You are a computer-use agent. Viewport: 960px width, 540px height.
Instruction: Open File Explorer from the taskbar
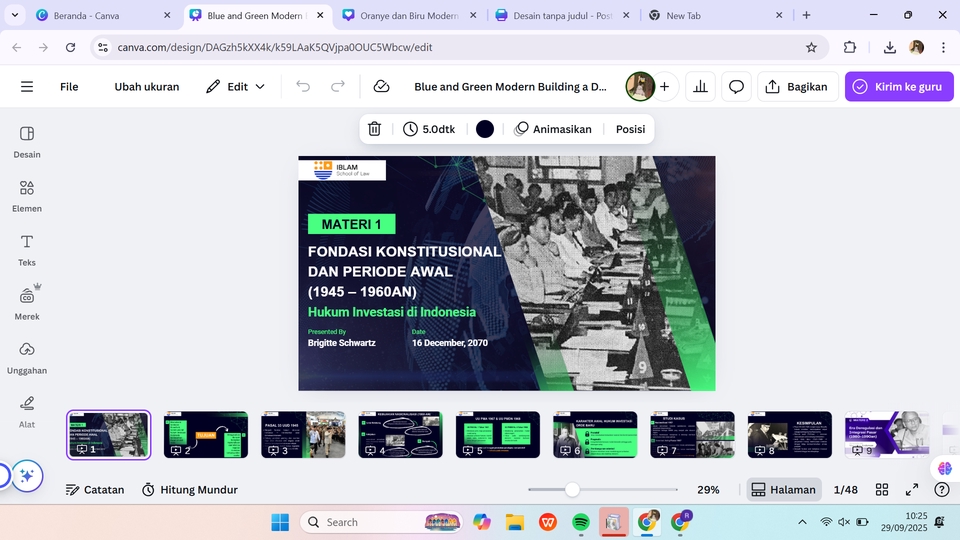[515, 522]
